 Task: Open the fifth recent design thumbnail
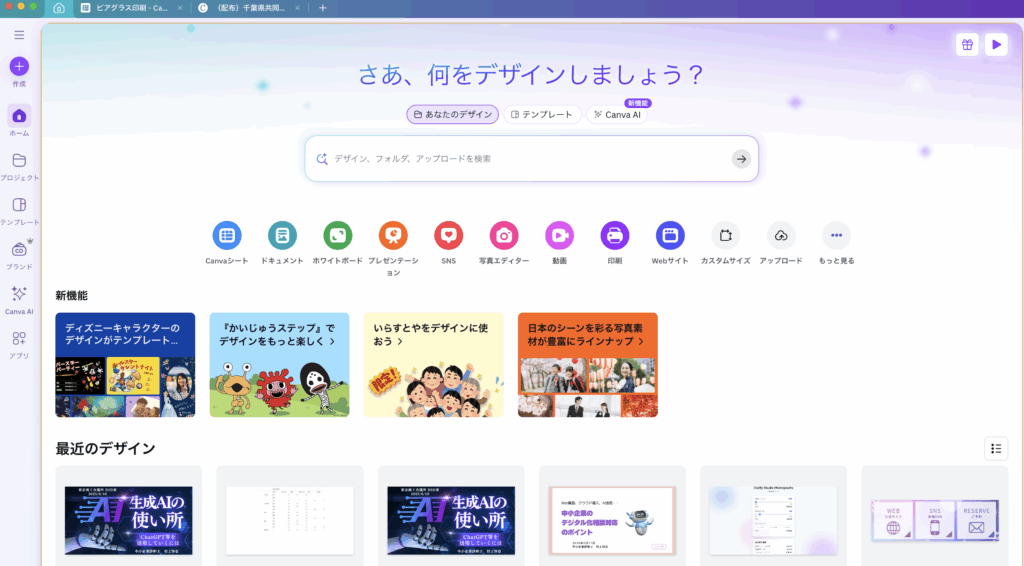[774, 520]
